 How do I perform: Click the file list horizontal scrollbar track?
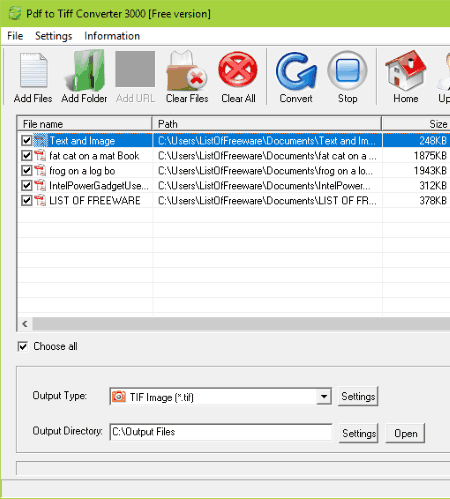pyautogui.click(x=241, y=324)
